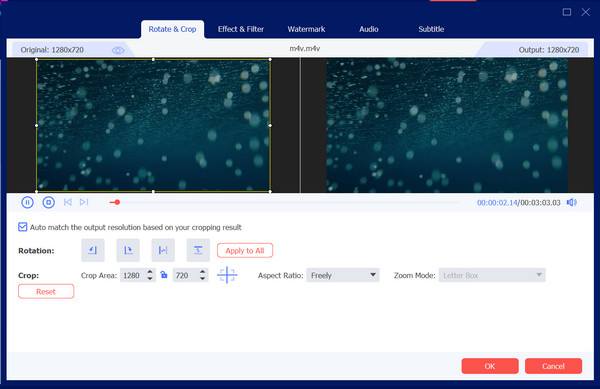Image resolution: width=600 pixels, height=389 pixels.
Task: Rotate video 90 degrees left
Action: pyautogui.click(x=93, y=250)
